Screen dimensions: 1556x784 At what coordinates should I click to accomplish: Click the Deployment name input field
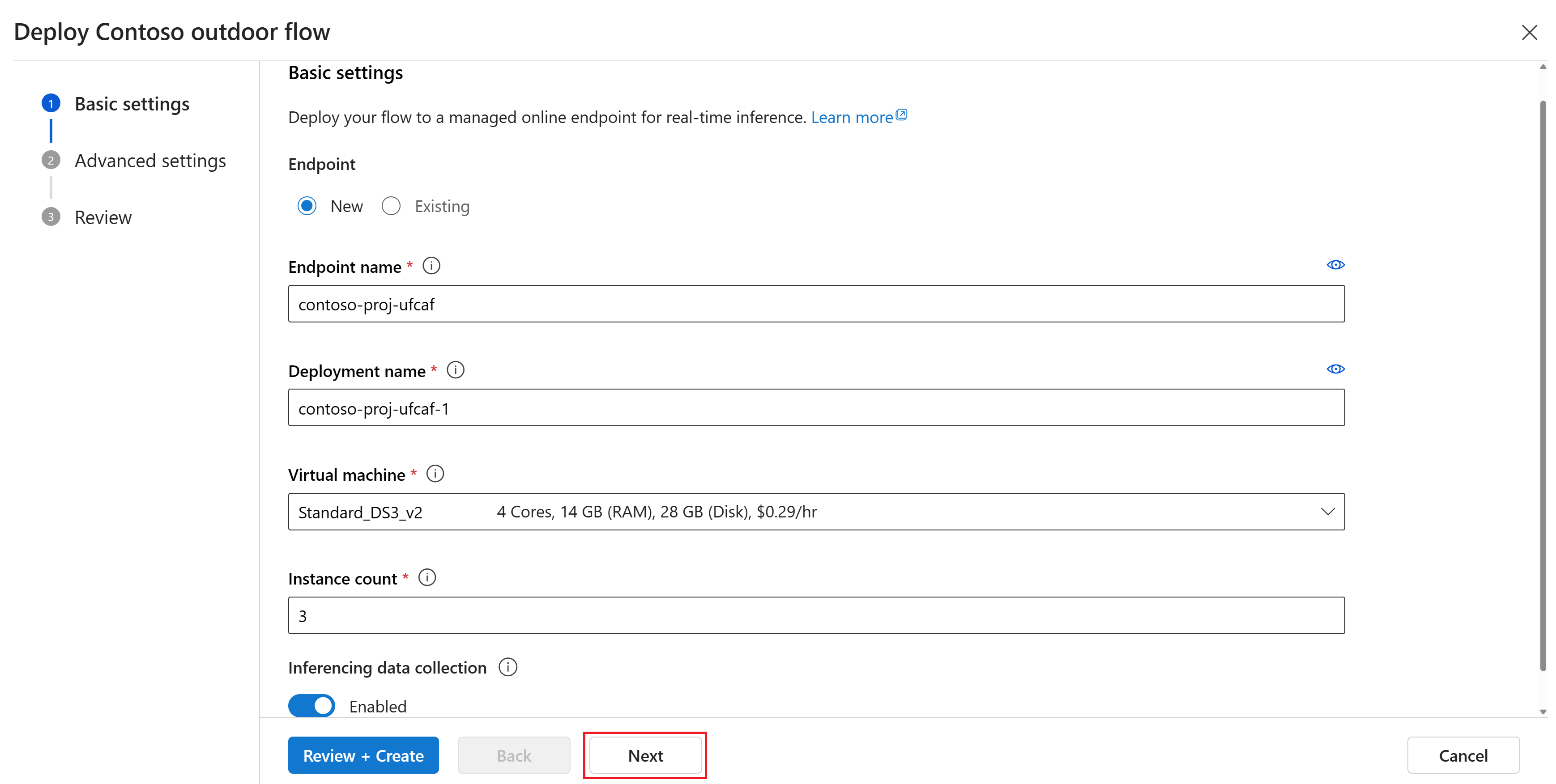[816, 407]
